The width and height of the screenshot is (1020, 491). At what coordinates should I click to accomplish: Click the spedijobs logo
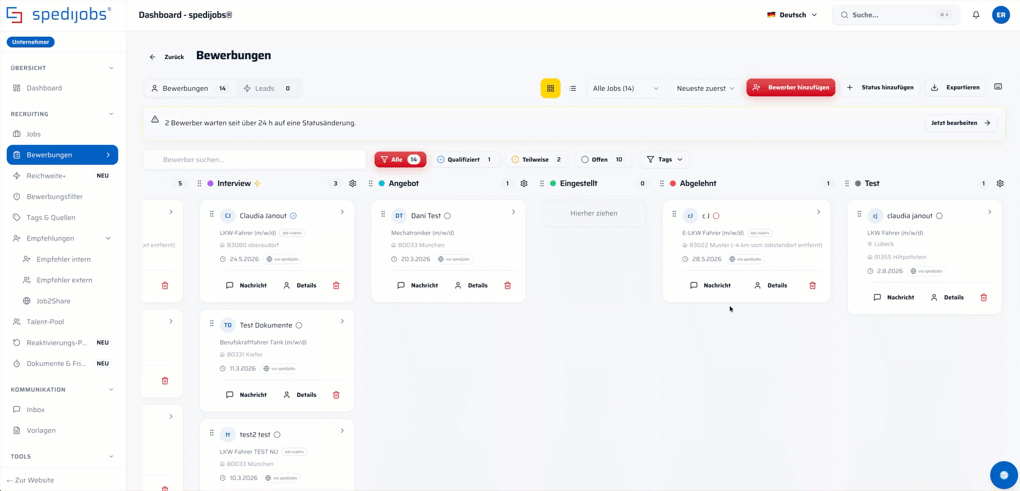tap(59, 14)
